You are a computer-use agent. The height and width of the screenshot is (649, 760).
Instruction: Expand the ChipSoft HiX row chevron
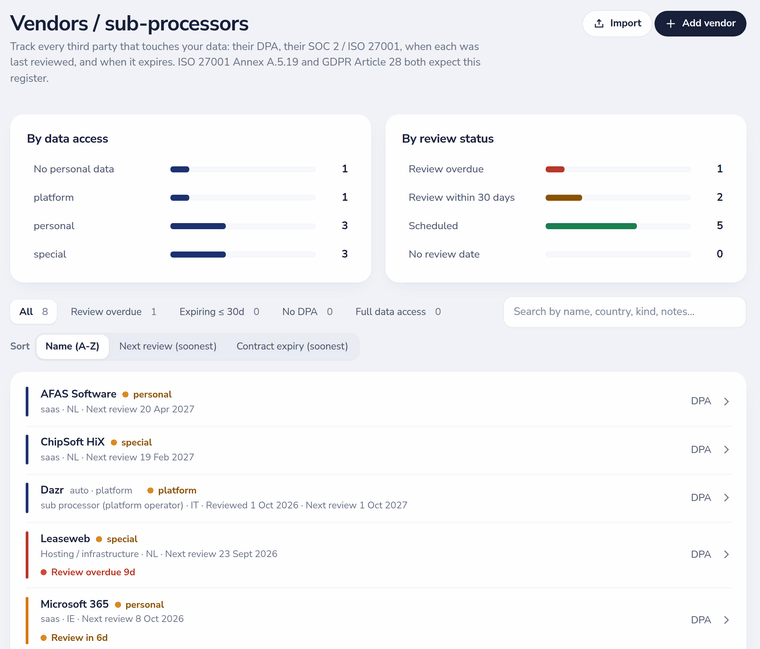[726, 449]
